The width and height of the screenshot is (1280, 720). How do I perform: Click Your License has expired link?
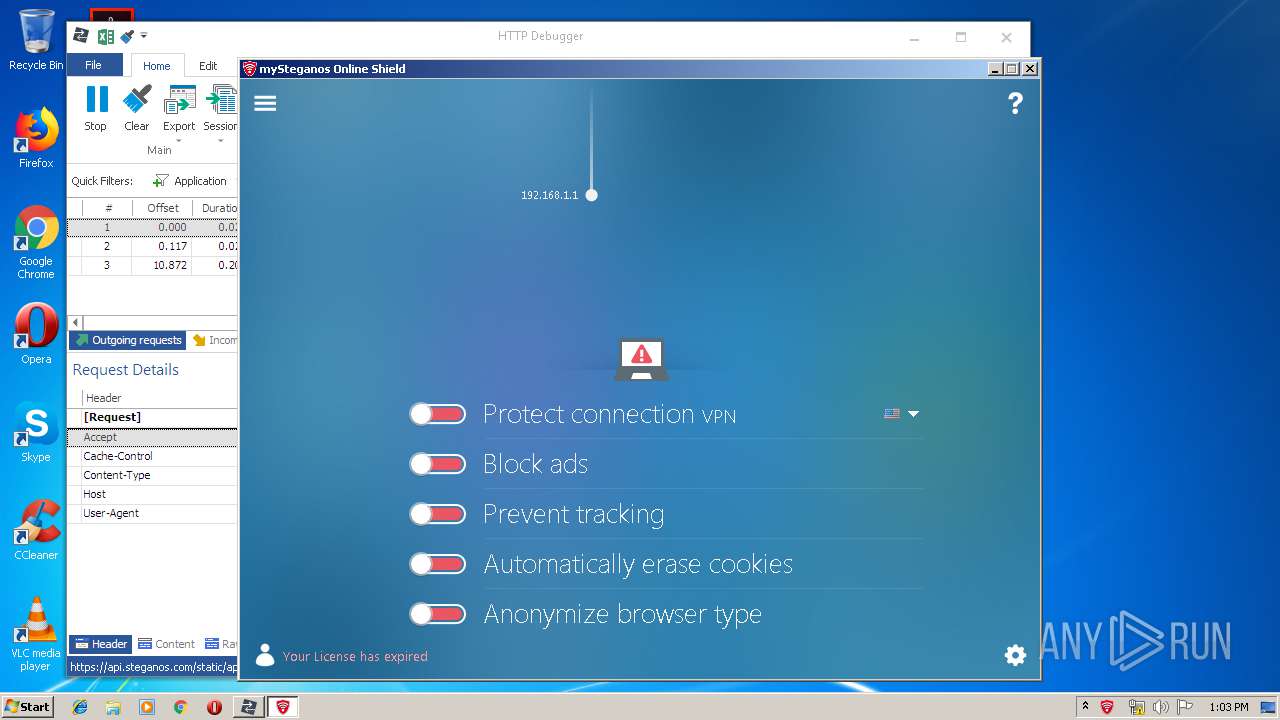click(355, 656)
